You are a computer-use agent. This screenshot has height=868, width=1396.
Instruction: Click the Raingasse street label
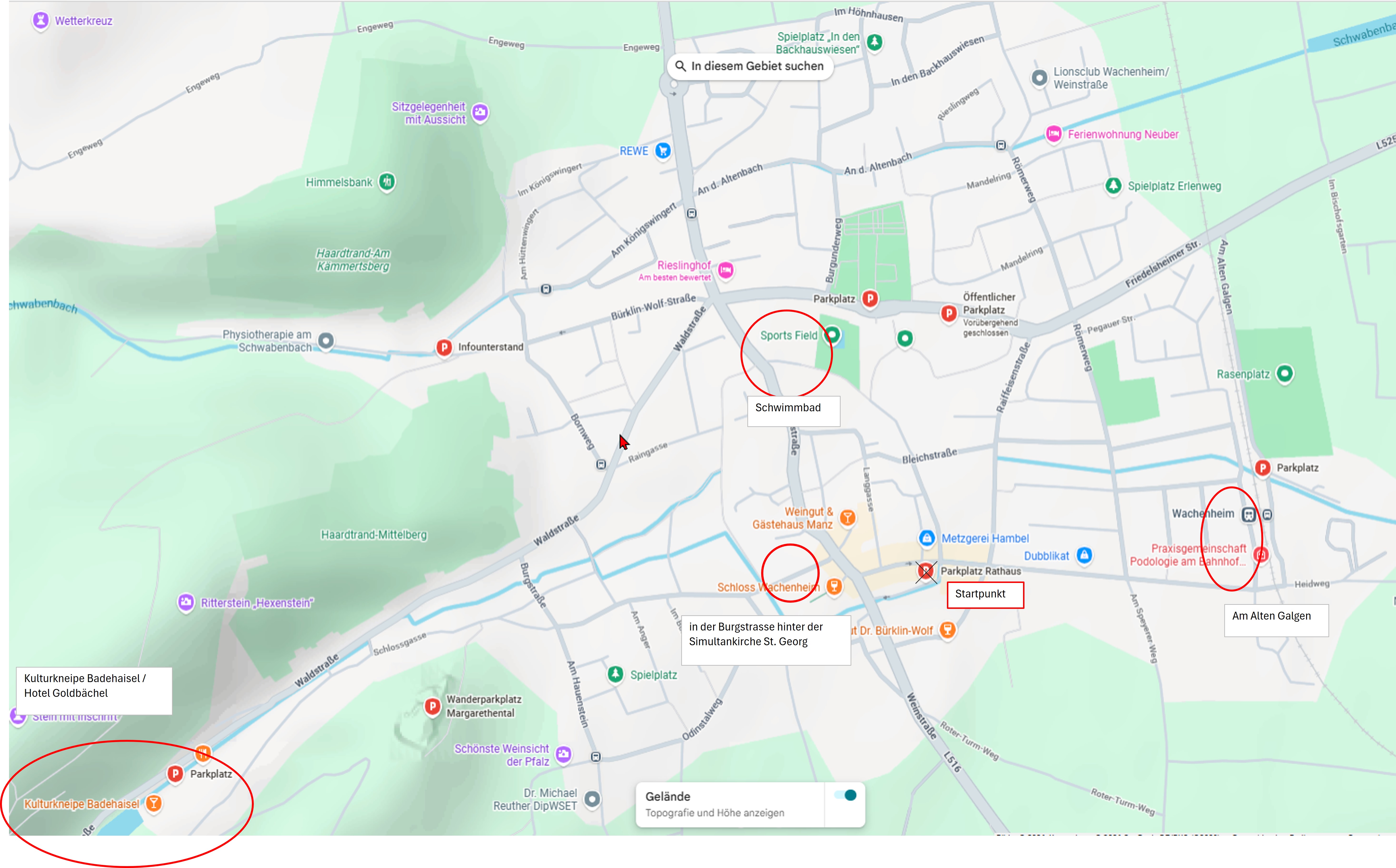pyautogui.click(x=648, y=452)
